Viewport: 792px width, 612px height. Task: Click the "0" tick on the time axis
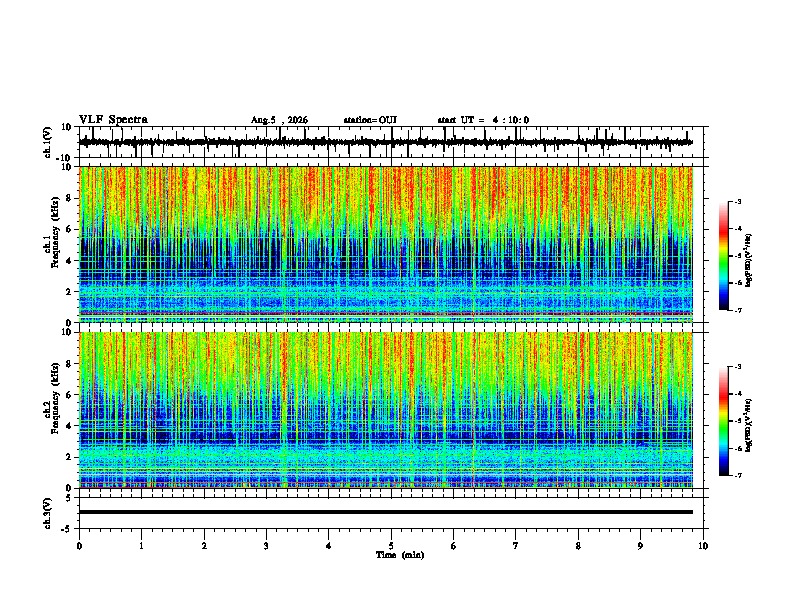[79, 546]
